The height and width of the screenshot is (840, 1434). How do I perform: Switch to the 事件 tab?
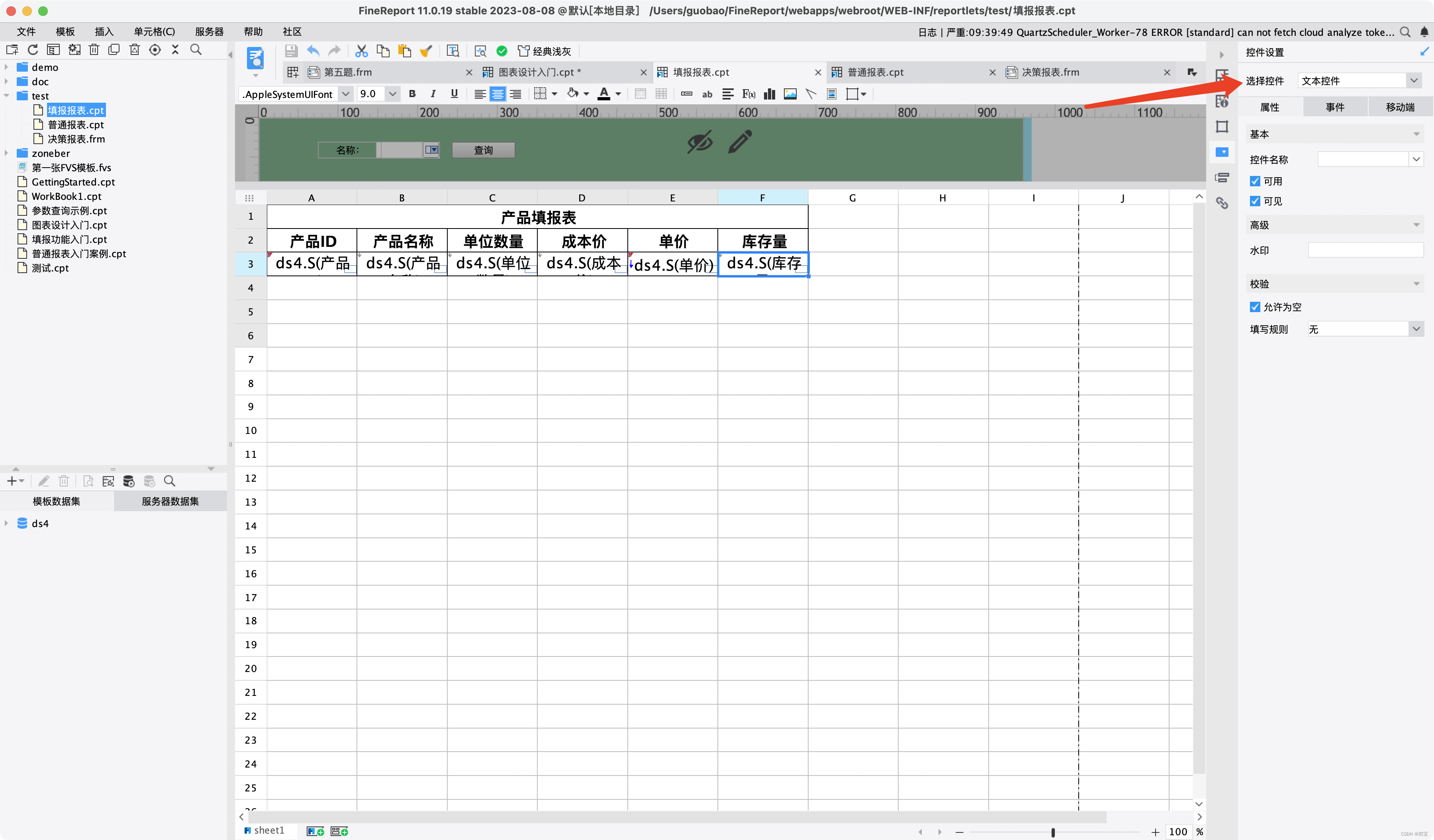point(1334,107)
